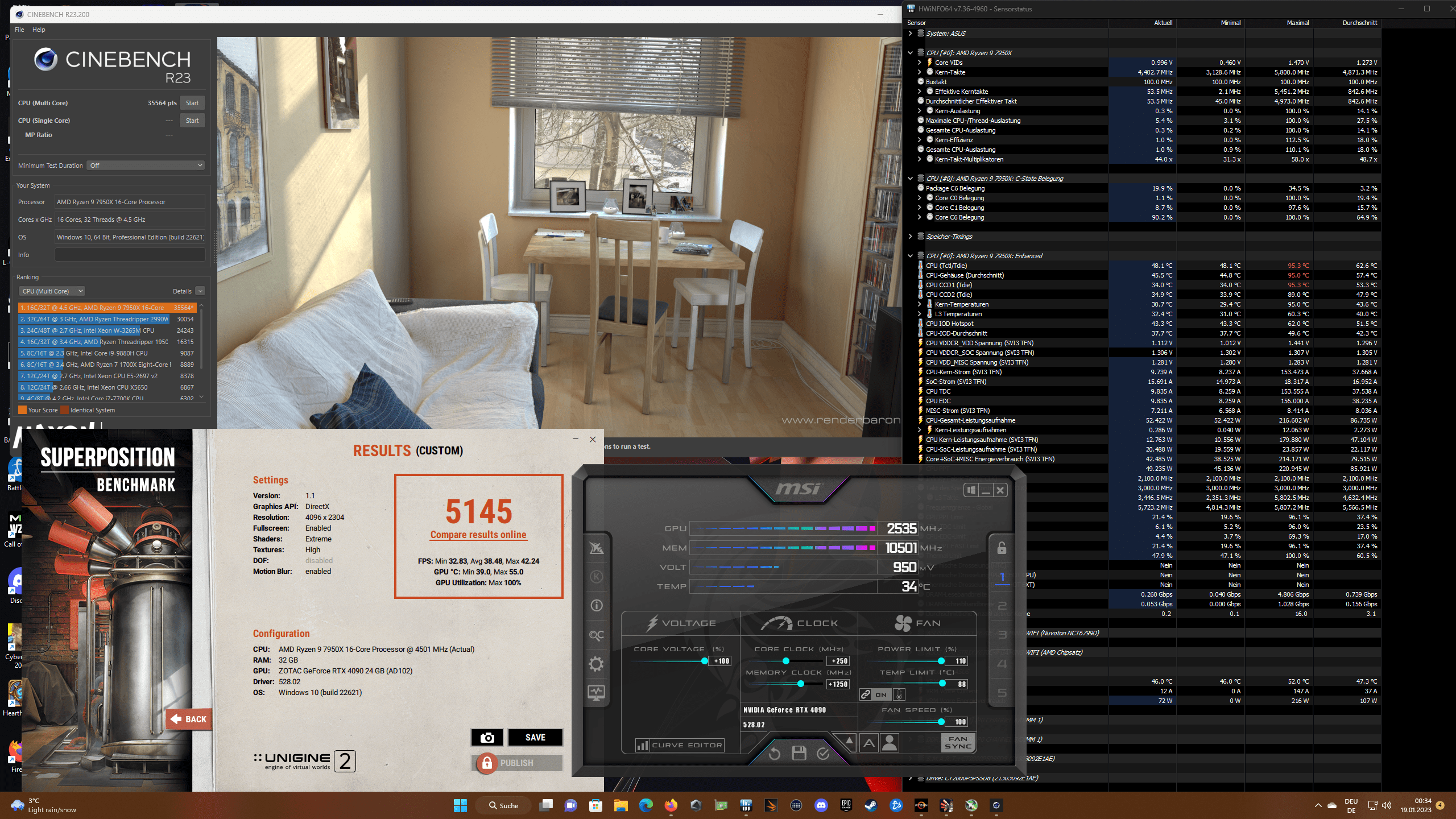
Task: Launch the Afterburner OC Scanner icon
Action: 596,635
